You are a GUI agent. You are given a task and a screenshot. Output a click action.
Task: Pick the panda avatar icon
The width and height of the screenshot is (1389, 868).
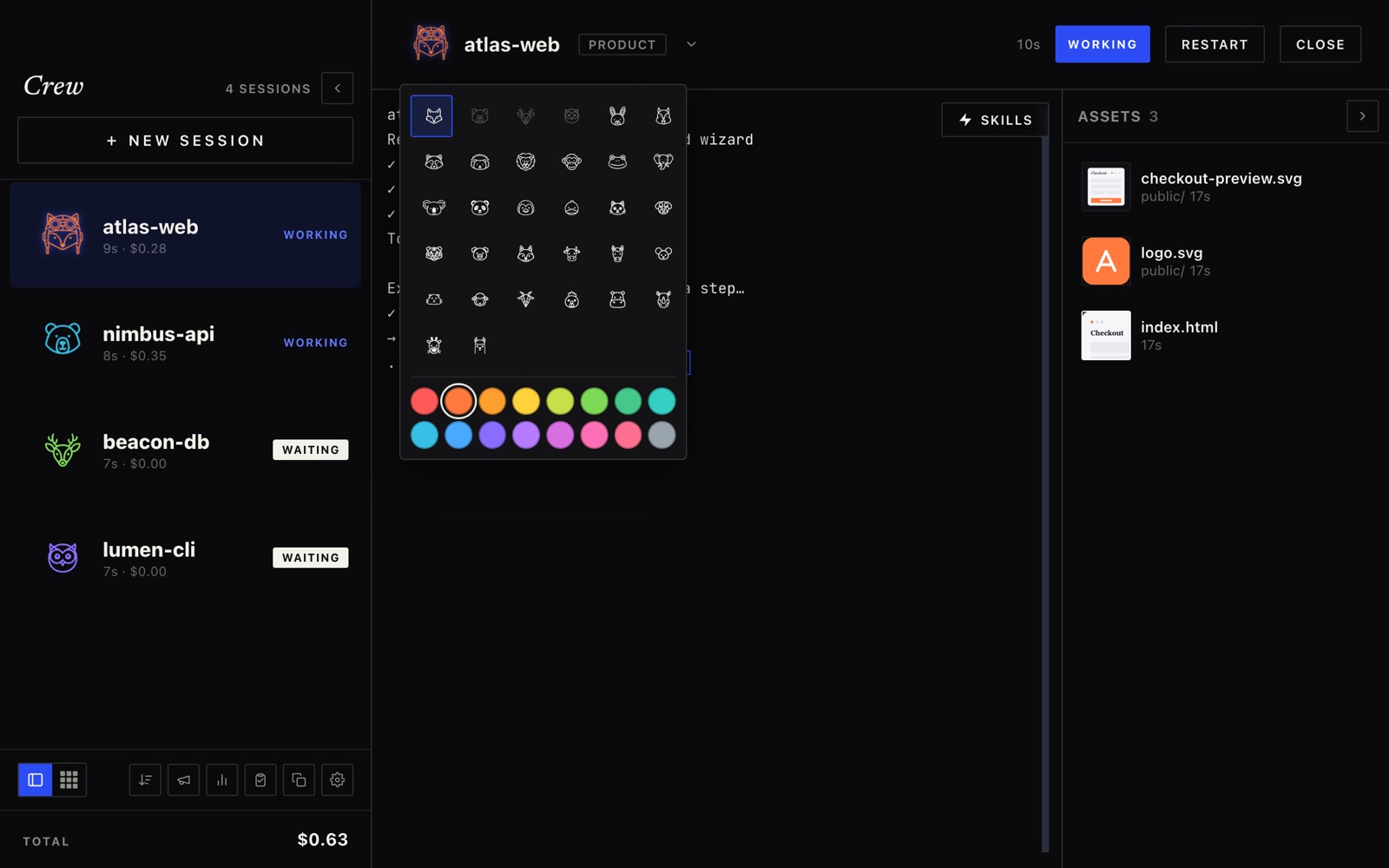pyautogui.click(x=479, y=208)
